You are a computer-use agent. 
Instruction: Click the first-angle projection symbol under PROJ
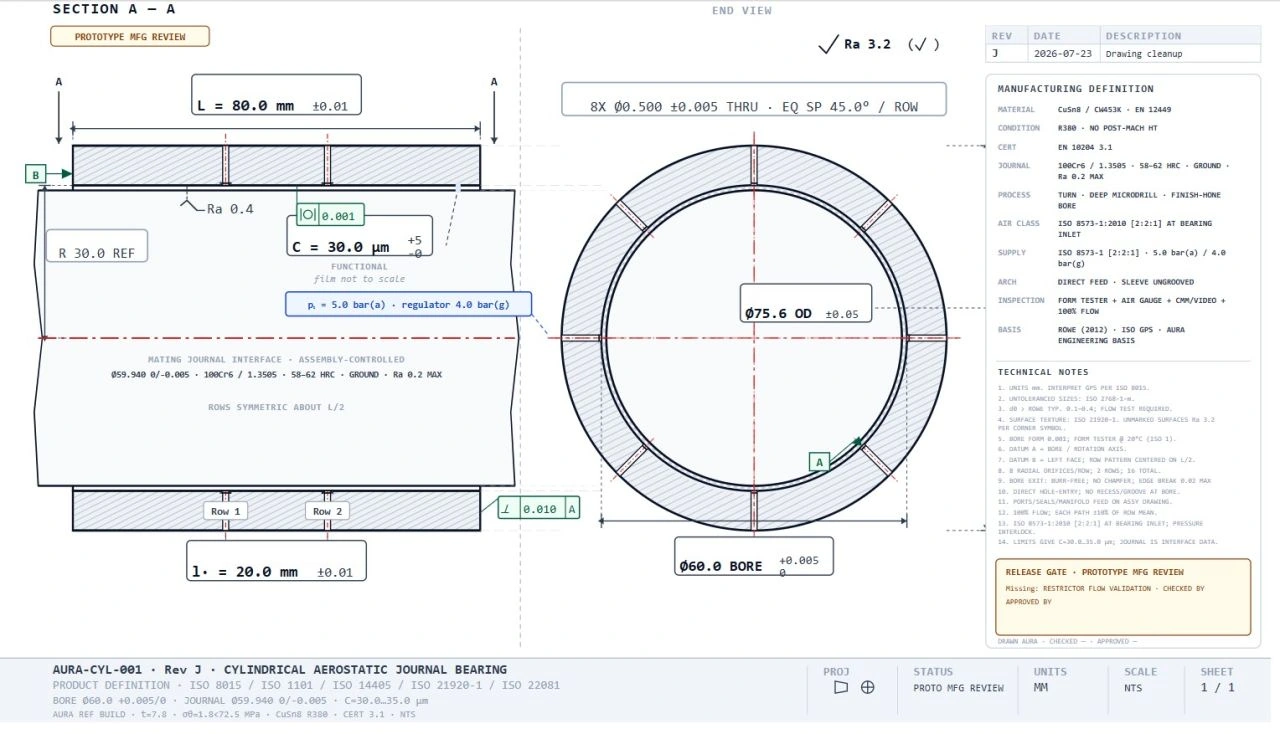click(x=841, y=687)
